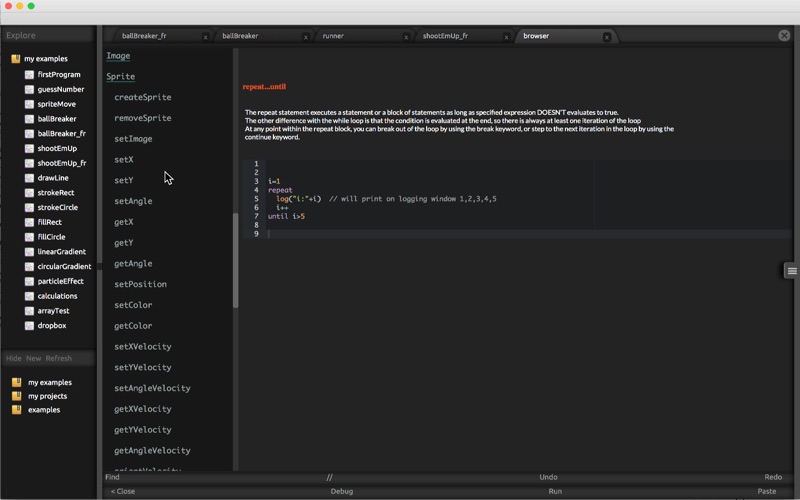Close the editor panel with the round X
800x500 pixels.
click(x=784, y=35)
